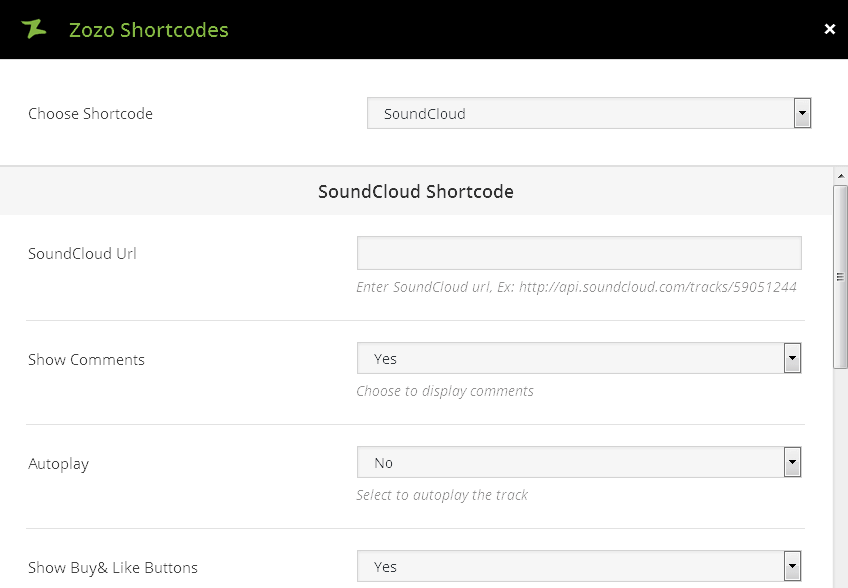Click the scrollbar up arrow
Image resolution: width=848 pixels, height=588 pixels.
click(840, 176)
